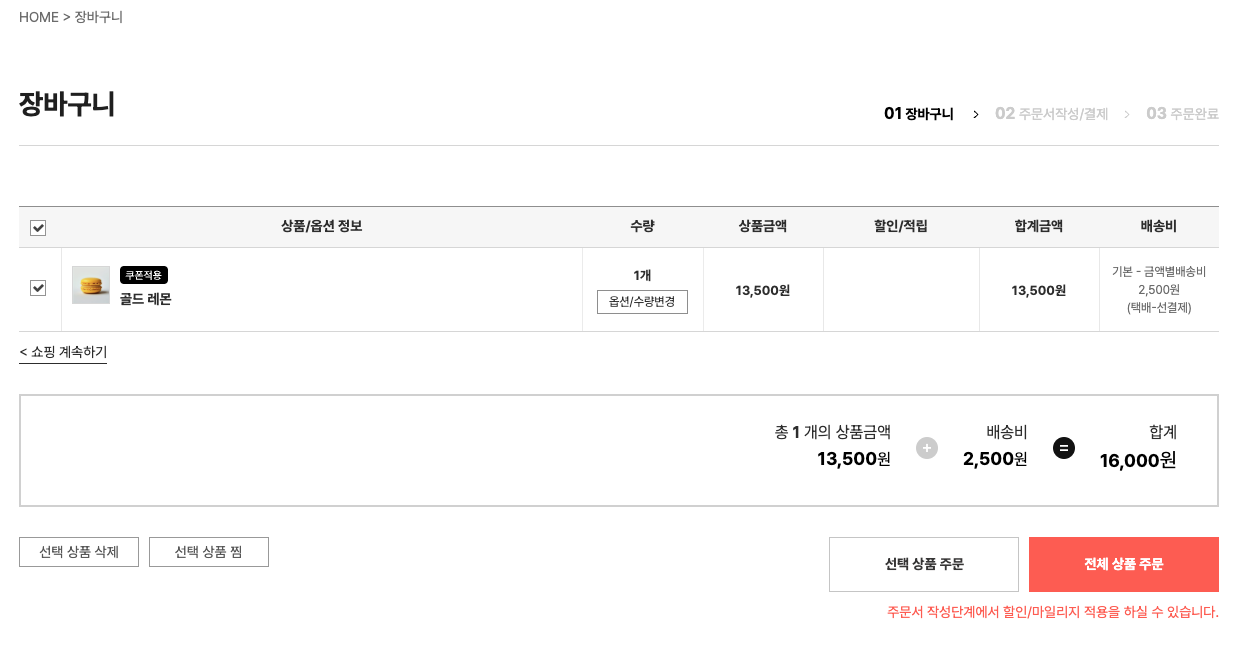Viewport: 1239px width, 654px height.
Task: Click the 03 주문완료 step
Action: tap(1181, 113)
